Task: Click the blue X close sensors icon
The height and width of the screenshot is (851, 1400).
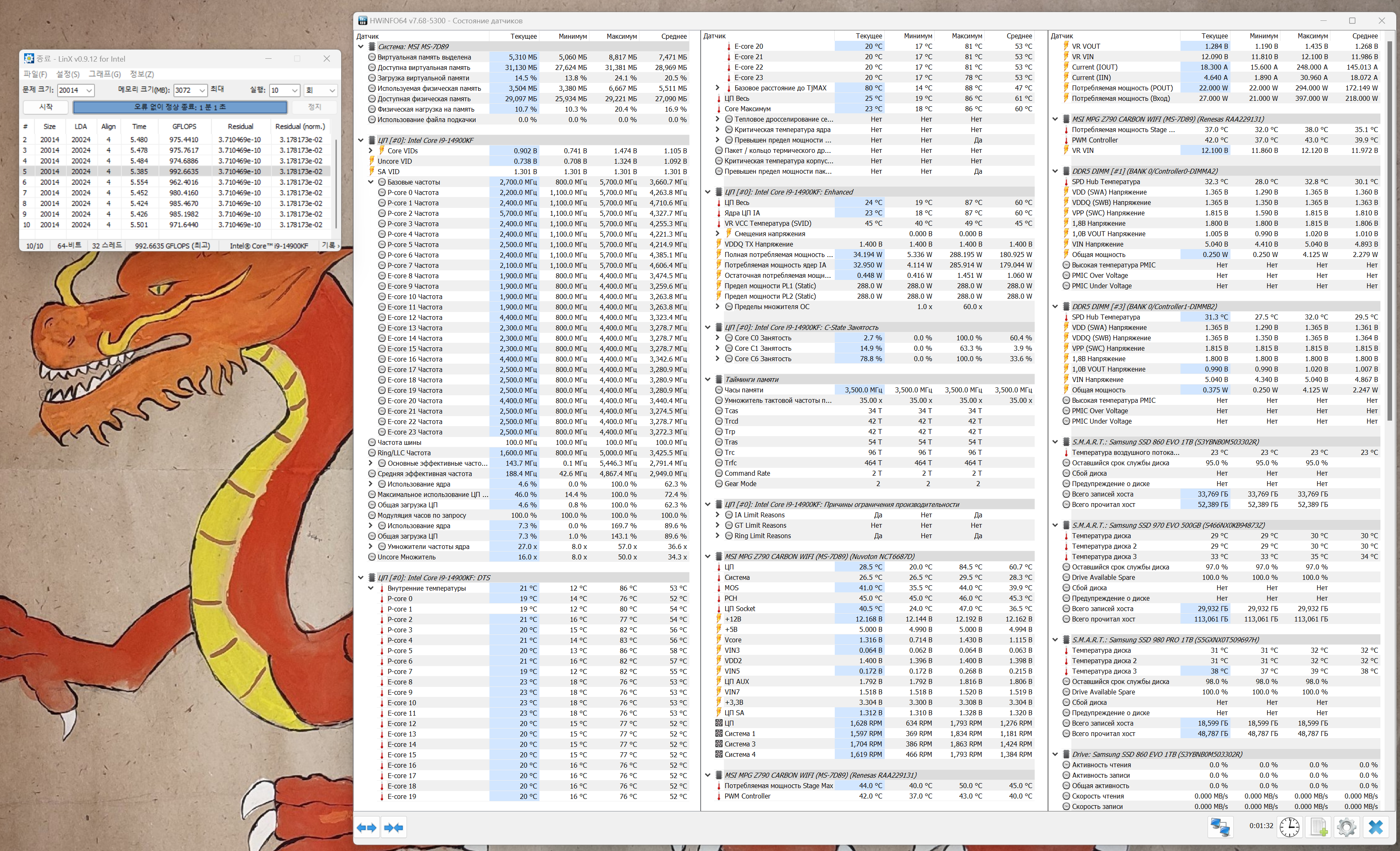Action: (x=1375, y=826)
